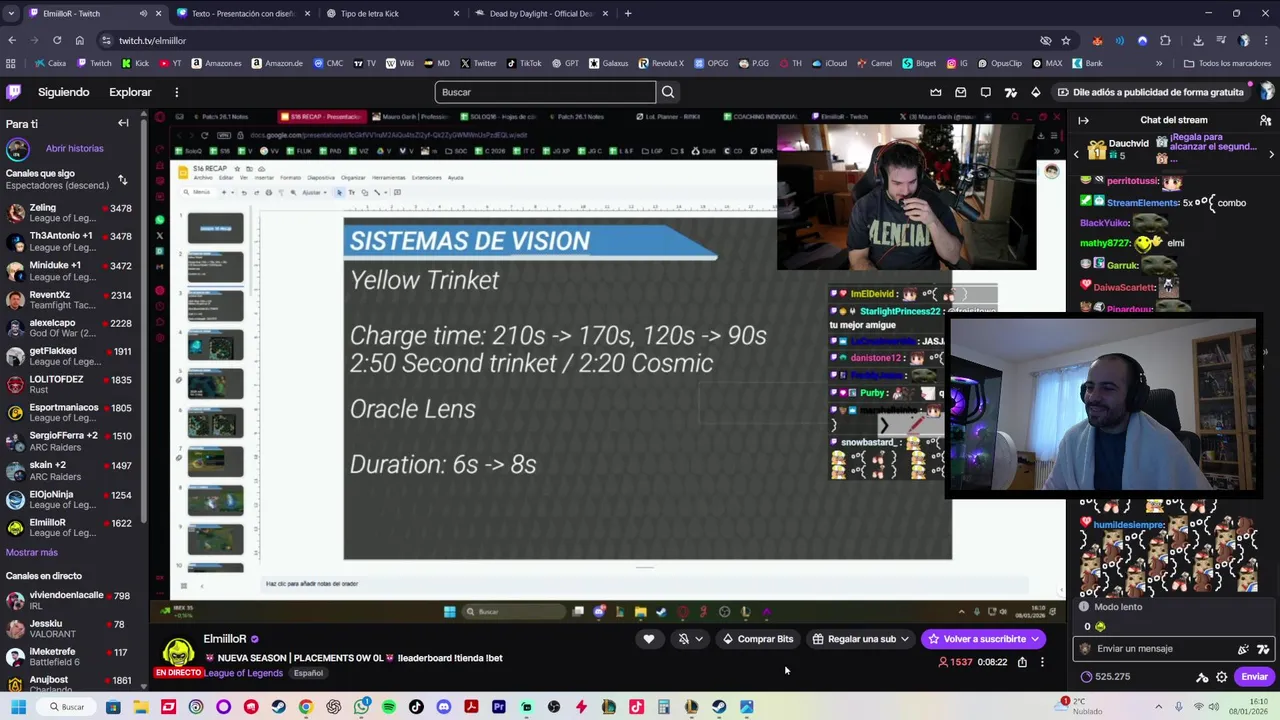
Task: Open new browser tab
Action: [628, 14]
